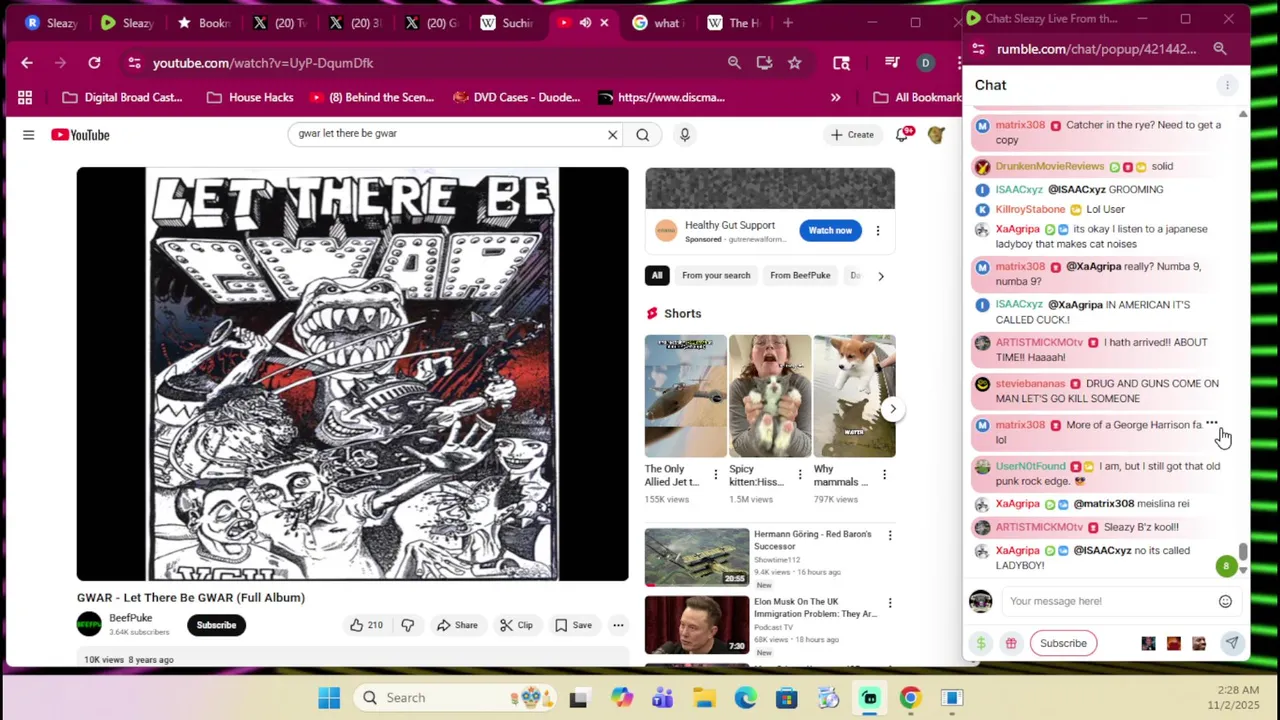This screenshot has height=720, width=1280.
Task: Open Spicy kitten short thumbnail
Action: (769, 396)
